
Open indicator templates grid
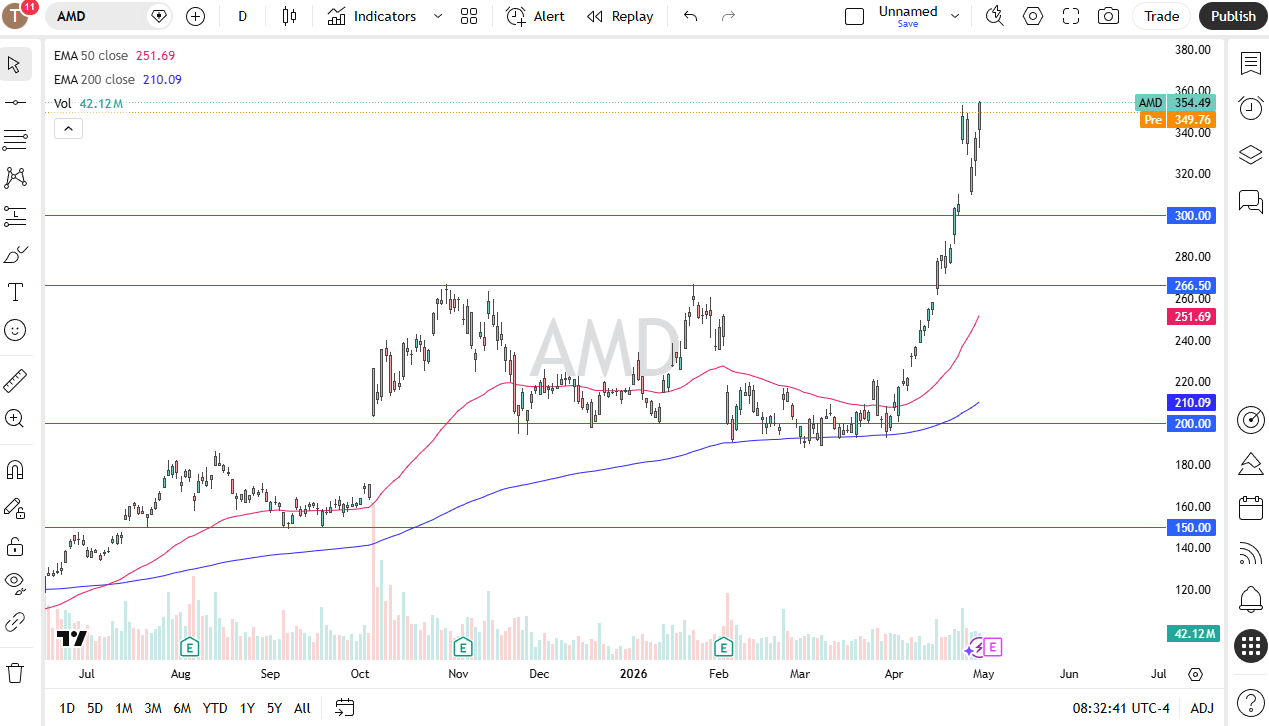tap(469, 16)
